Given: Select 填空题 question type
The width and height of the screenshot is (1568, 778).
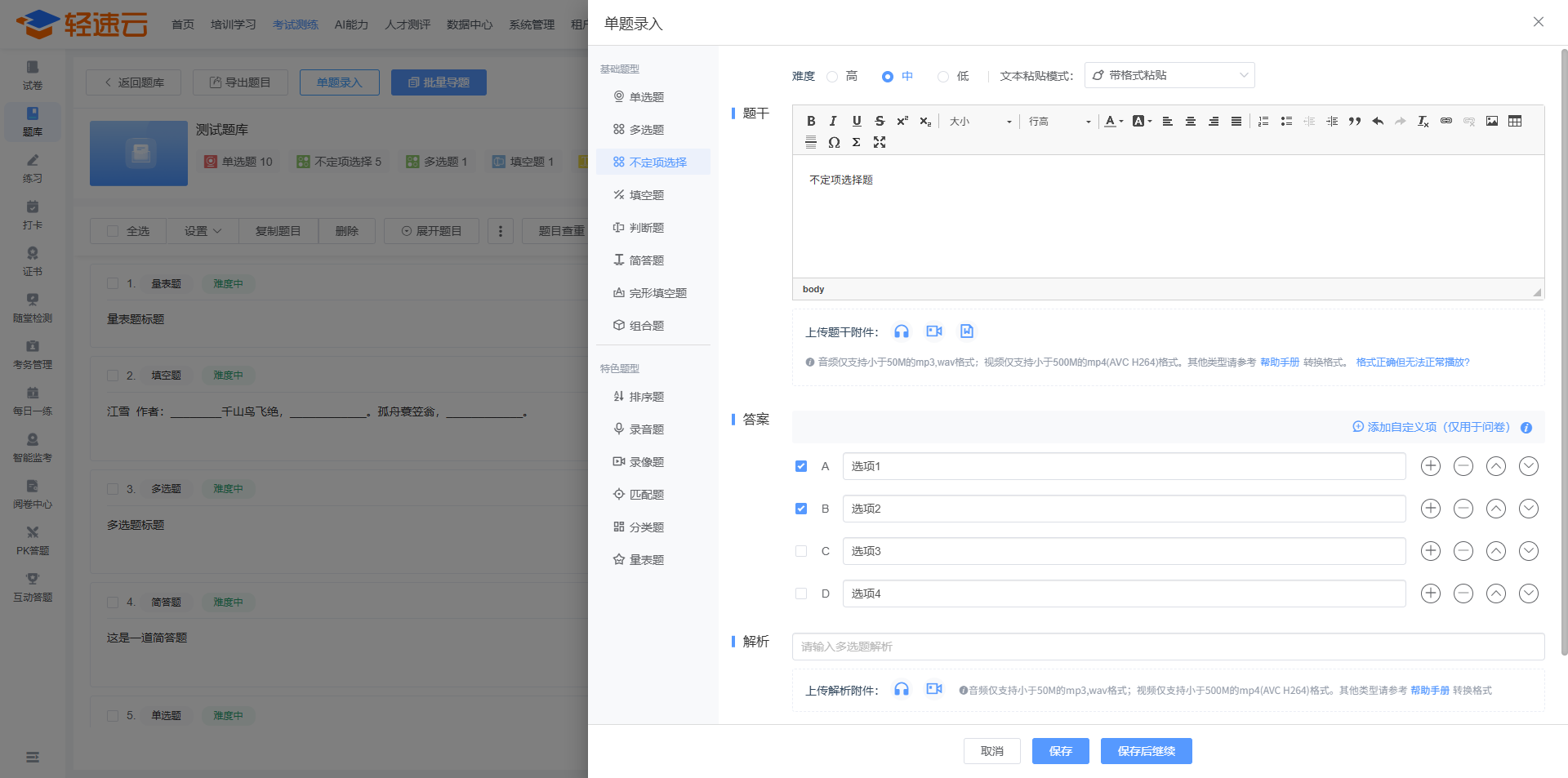Looking at the screenshot, I should pyautogui.click(x=646, y=195).
